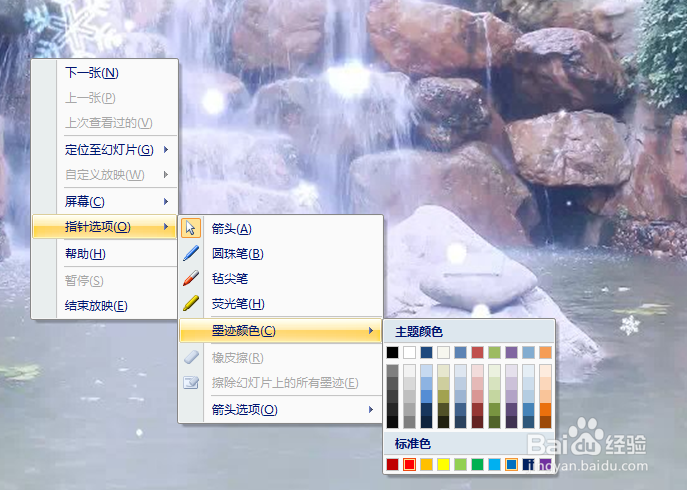Pick the lightest red tint under theme colors
The height and width of the screenshot is (490, 687).
478,371
